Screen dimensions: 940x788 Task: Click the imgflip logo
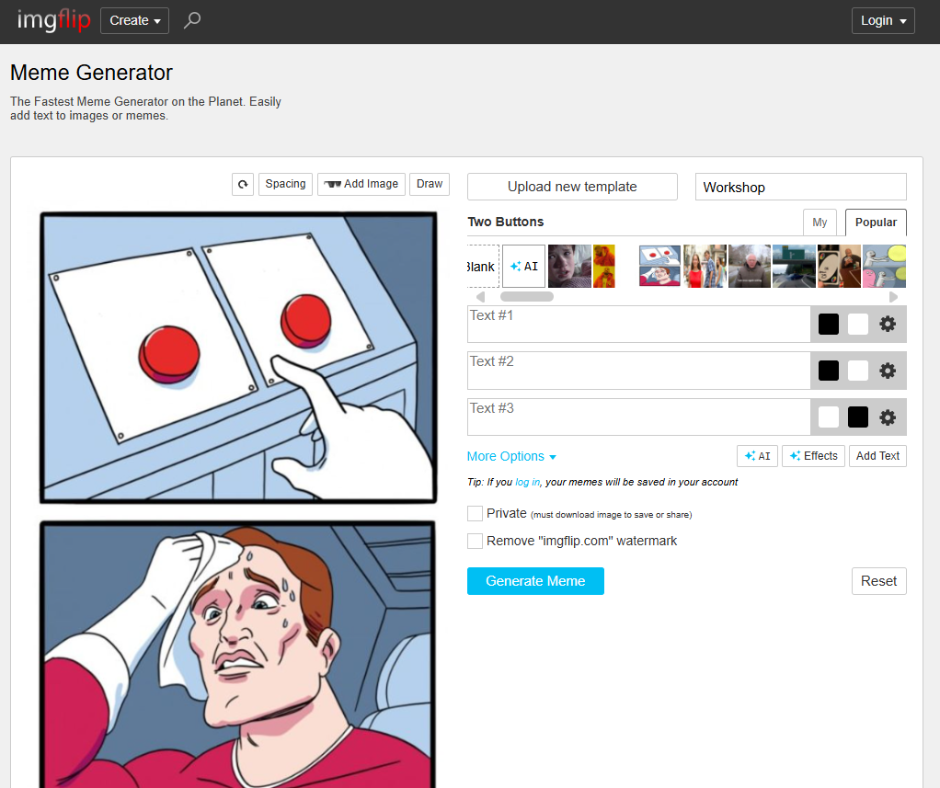click(x=54, y=20)
